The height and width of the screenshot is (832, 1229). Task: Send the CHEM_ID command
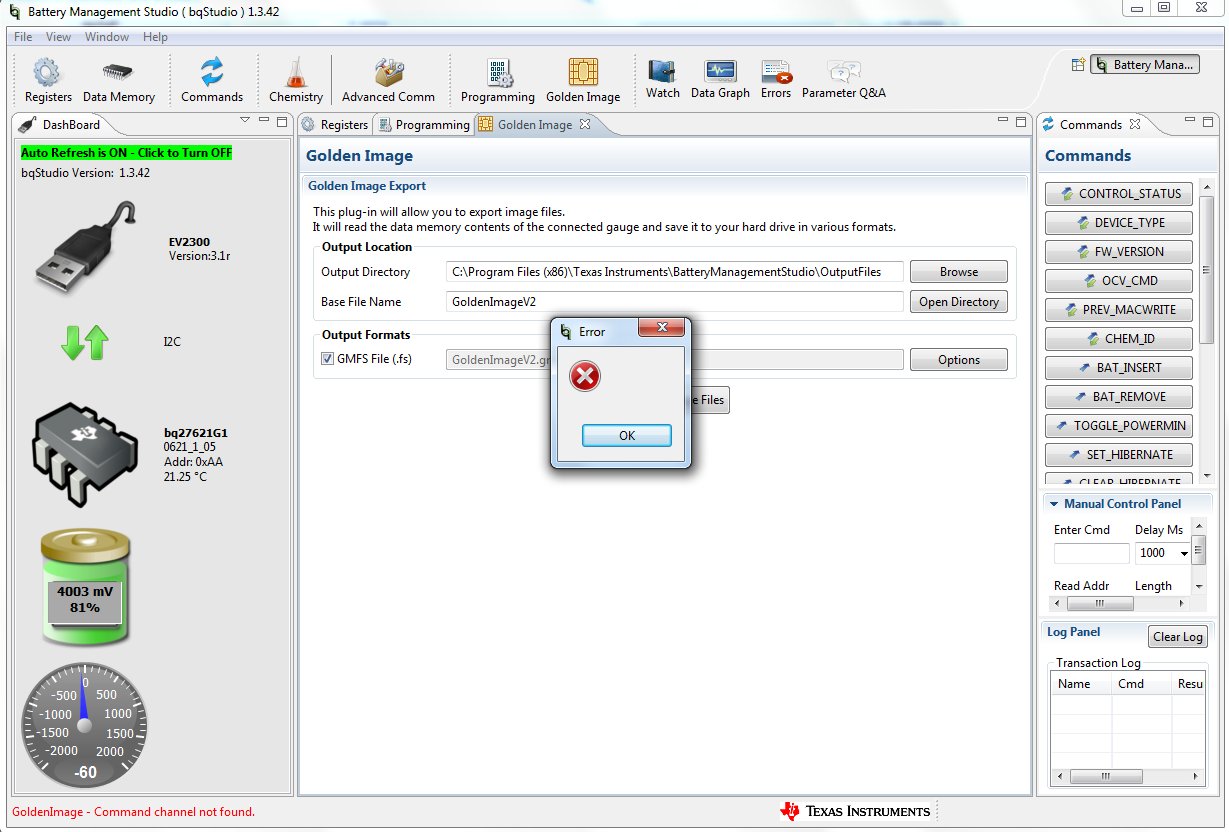(x=1119, y=339)
